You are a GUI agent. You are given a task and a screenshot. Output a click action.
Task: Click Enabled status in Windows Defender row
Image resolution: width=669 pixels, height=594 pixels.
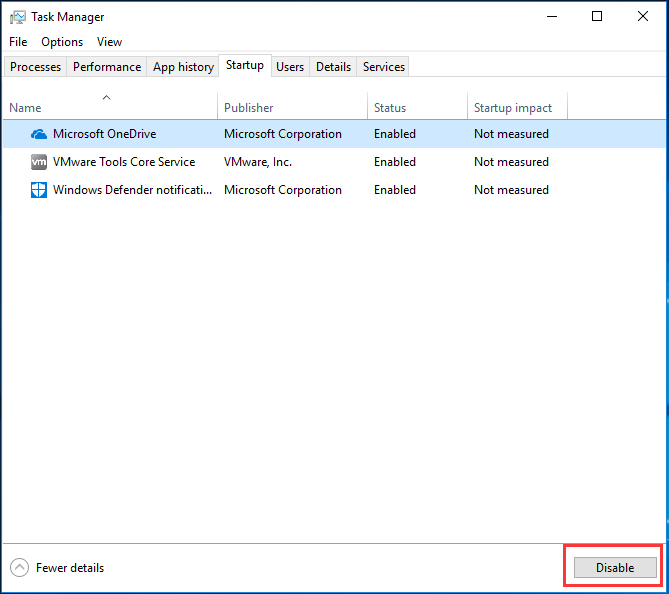click(395, 190)
